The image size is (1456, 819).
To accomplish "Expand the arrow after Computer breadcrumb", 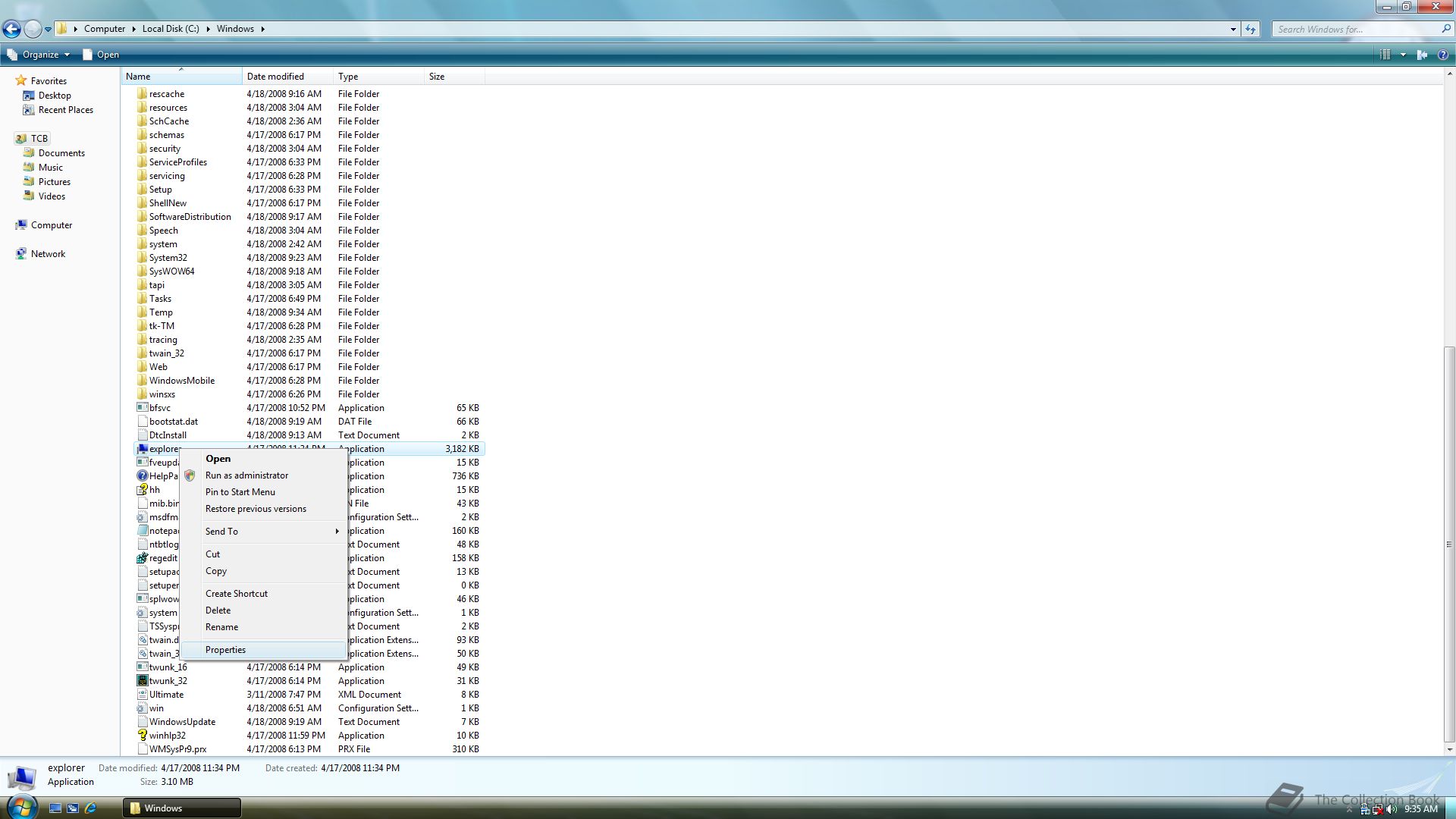I will pyautogui.click(x=133, y=29).
